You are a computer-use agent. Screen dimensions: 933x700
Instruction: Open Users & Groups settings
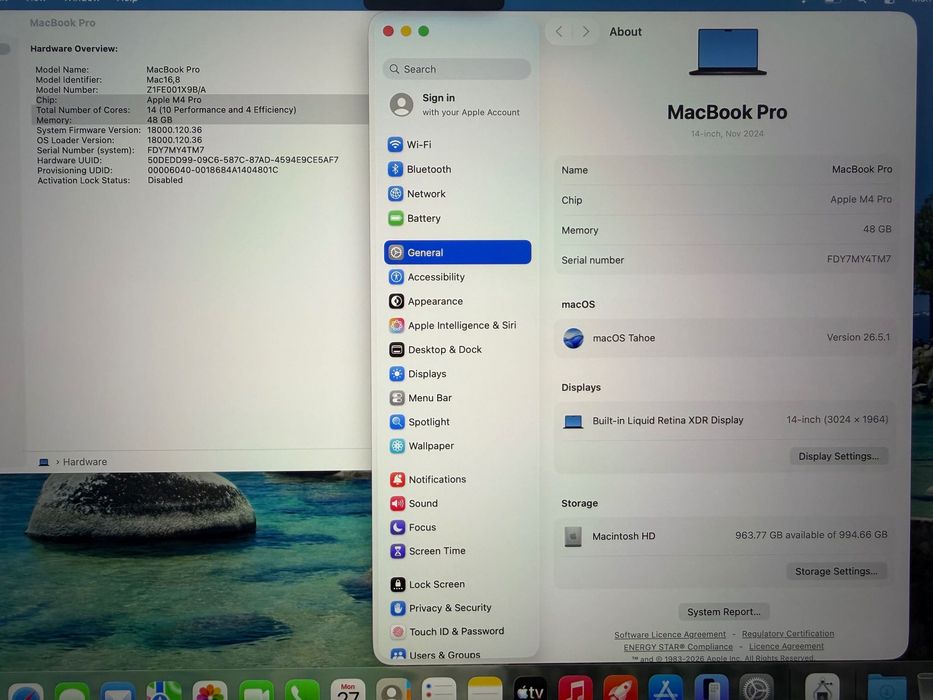(436, 655)
